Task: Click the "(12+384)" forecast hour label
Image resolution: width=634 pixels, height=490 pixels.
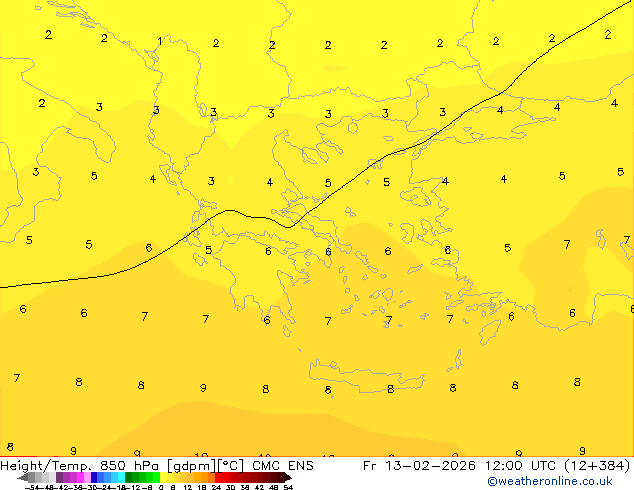Action: tap(597, 466)
